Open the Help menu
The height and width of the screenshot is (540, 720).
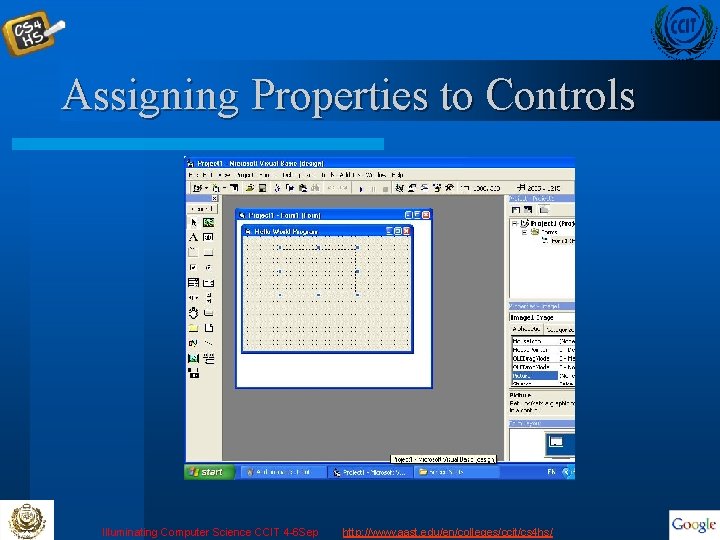397,175
